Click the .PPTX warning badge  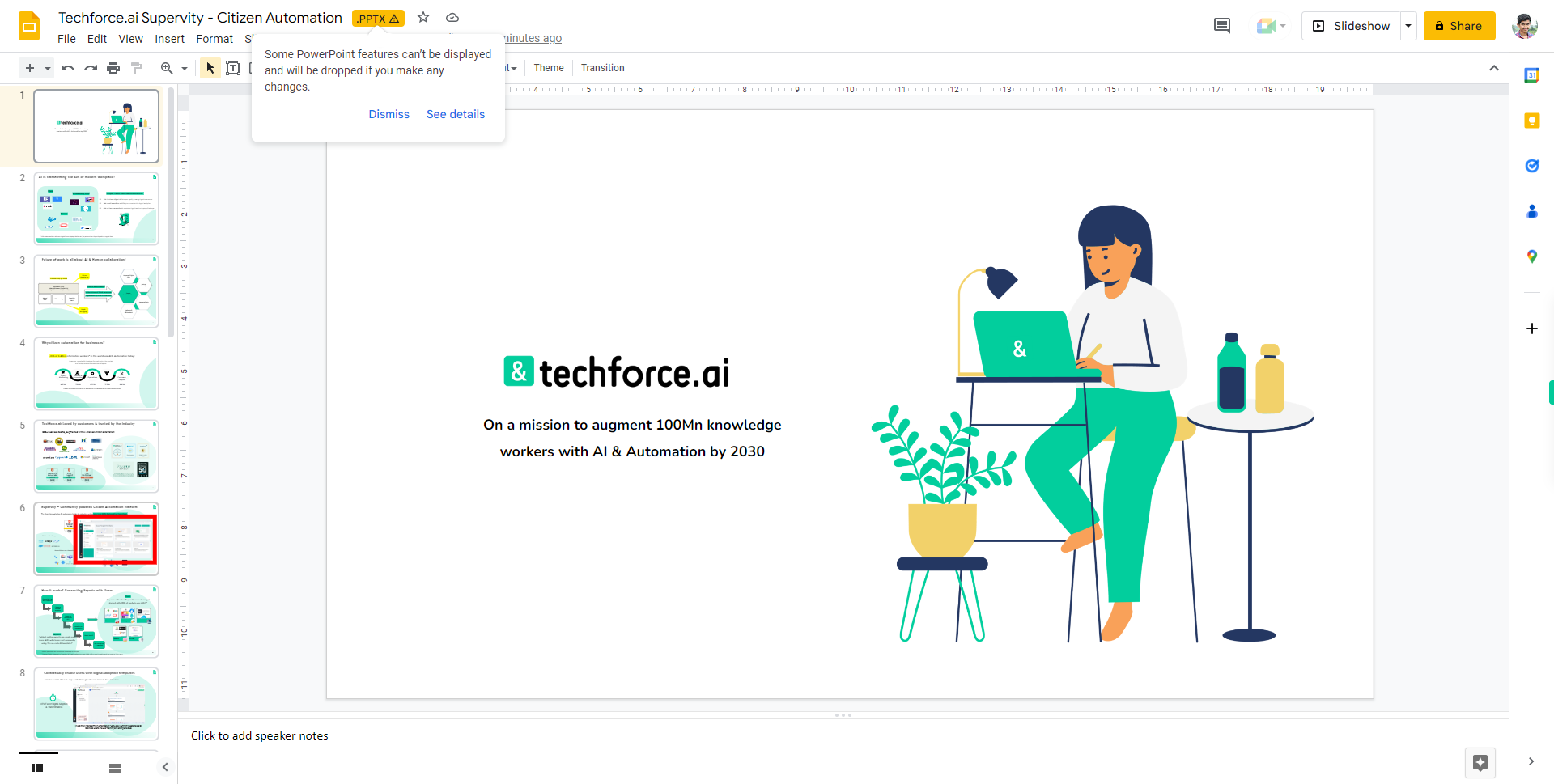[x=378, y=18]
